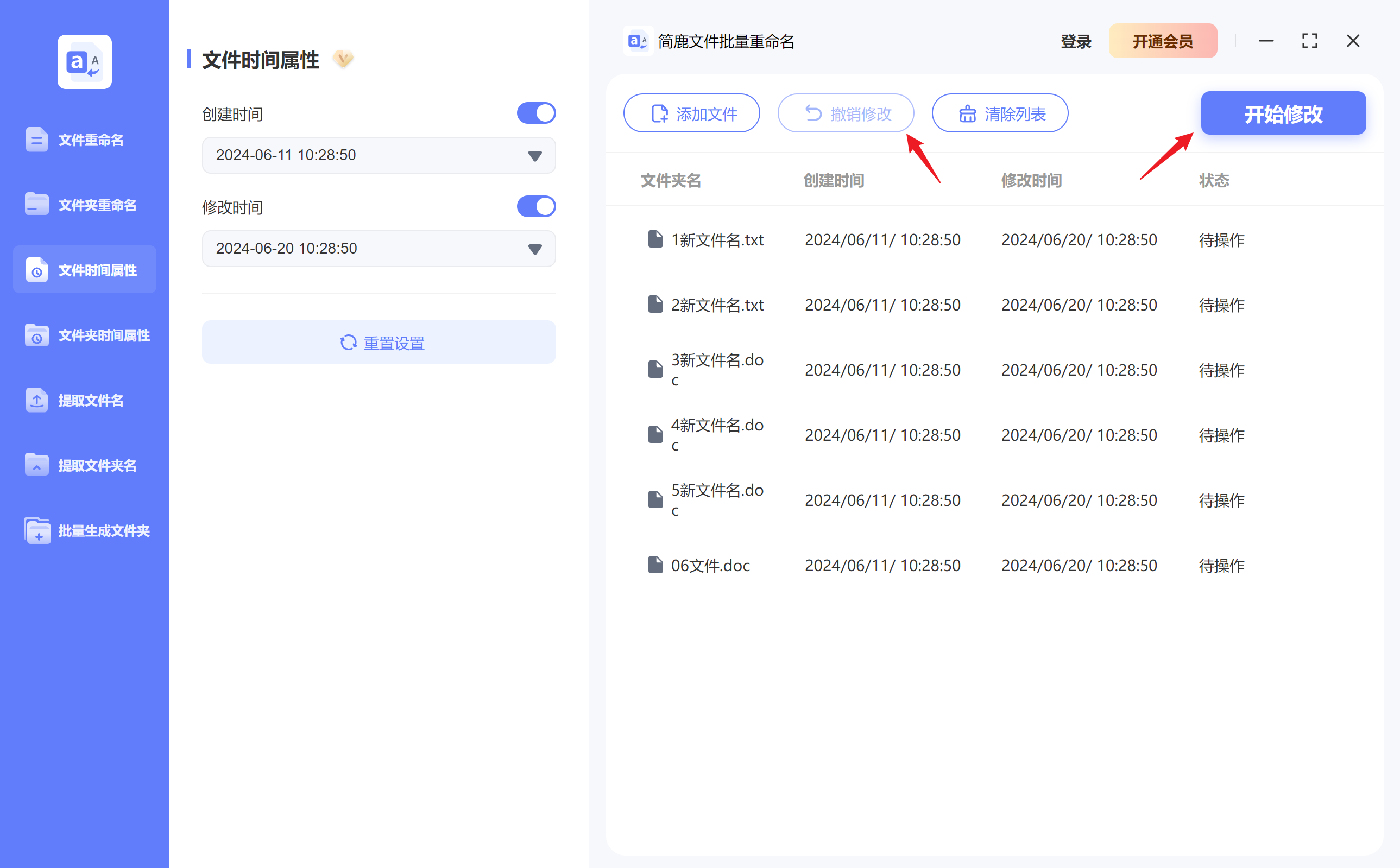Toggle the 创建时间 setting on panel
Image resolution: width=1400 pixels, height=868 pixels.
(536, 112)
